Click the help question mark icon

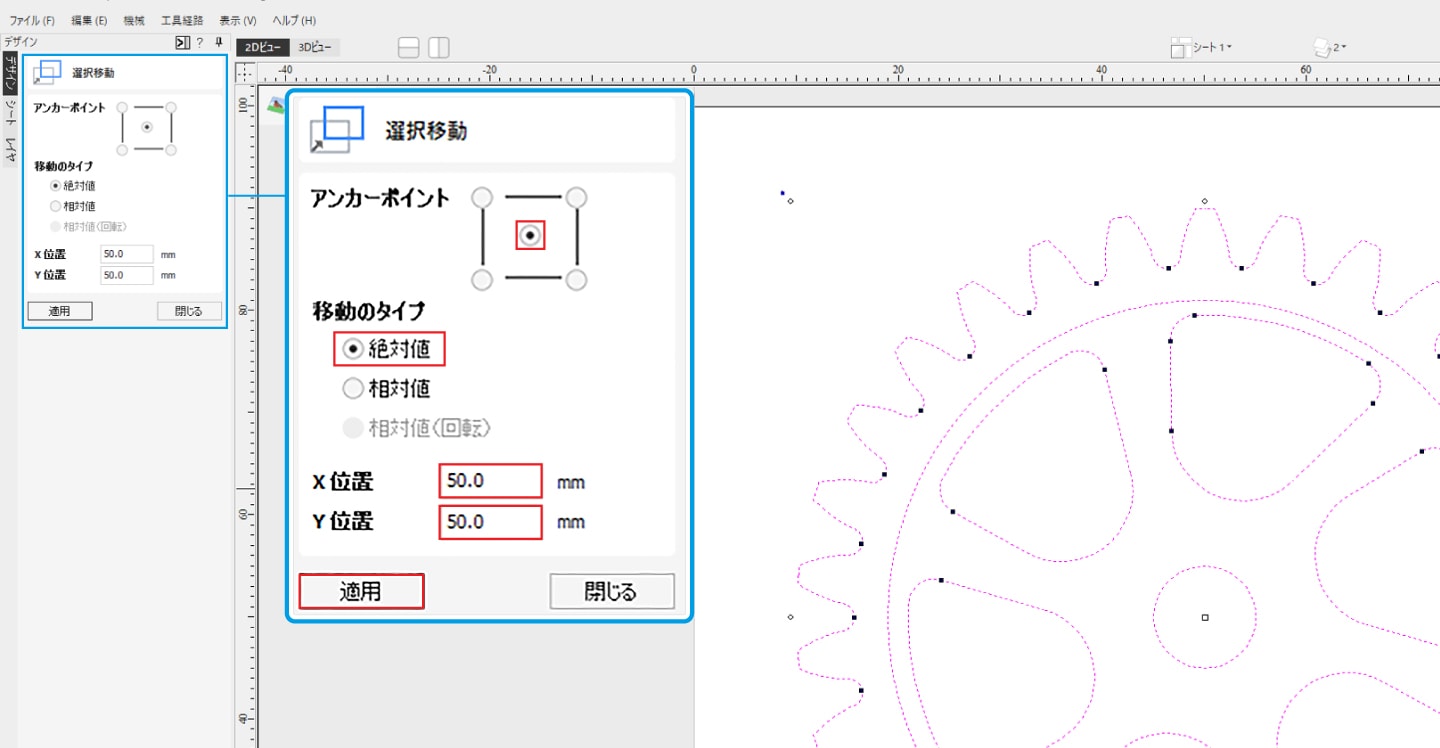199,42
